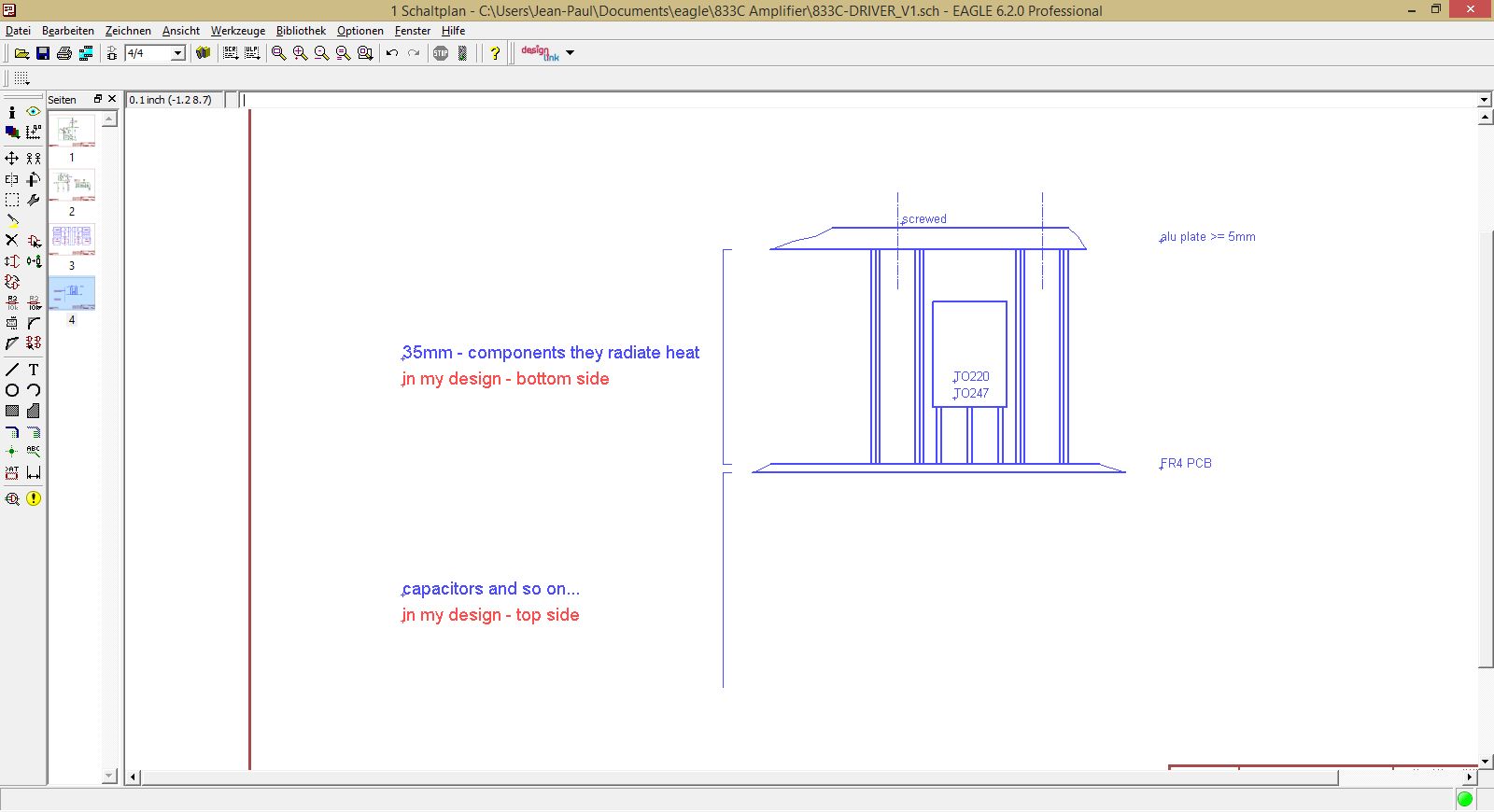Select sheet 4 thumbnail
1494x812 pixels.
[x=72, y=293]
